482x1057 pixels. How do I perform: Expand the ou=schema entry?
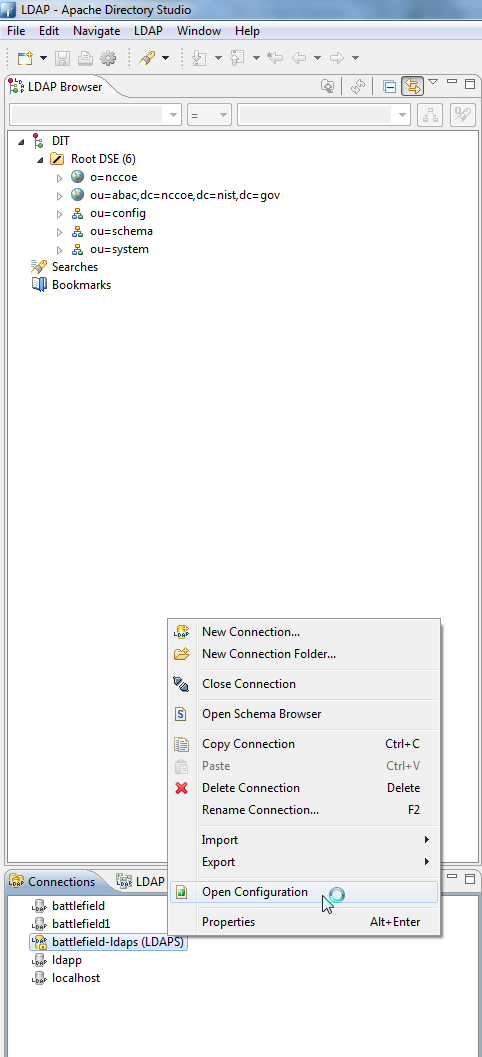pos(59,232)
